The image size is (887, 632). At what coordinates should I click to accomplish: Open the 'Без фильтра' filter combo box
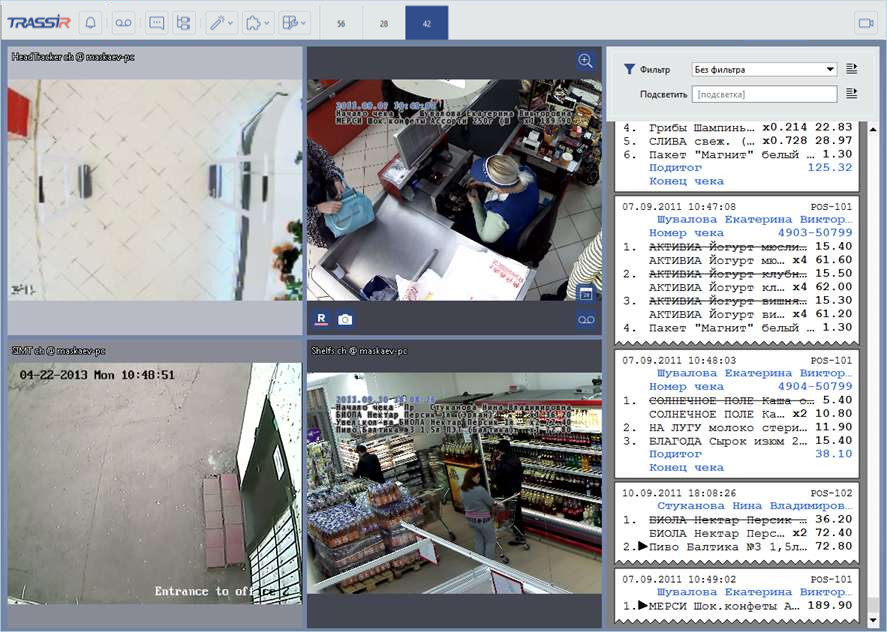764,70
